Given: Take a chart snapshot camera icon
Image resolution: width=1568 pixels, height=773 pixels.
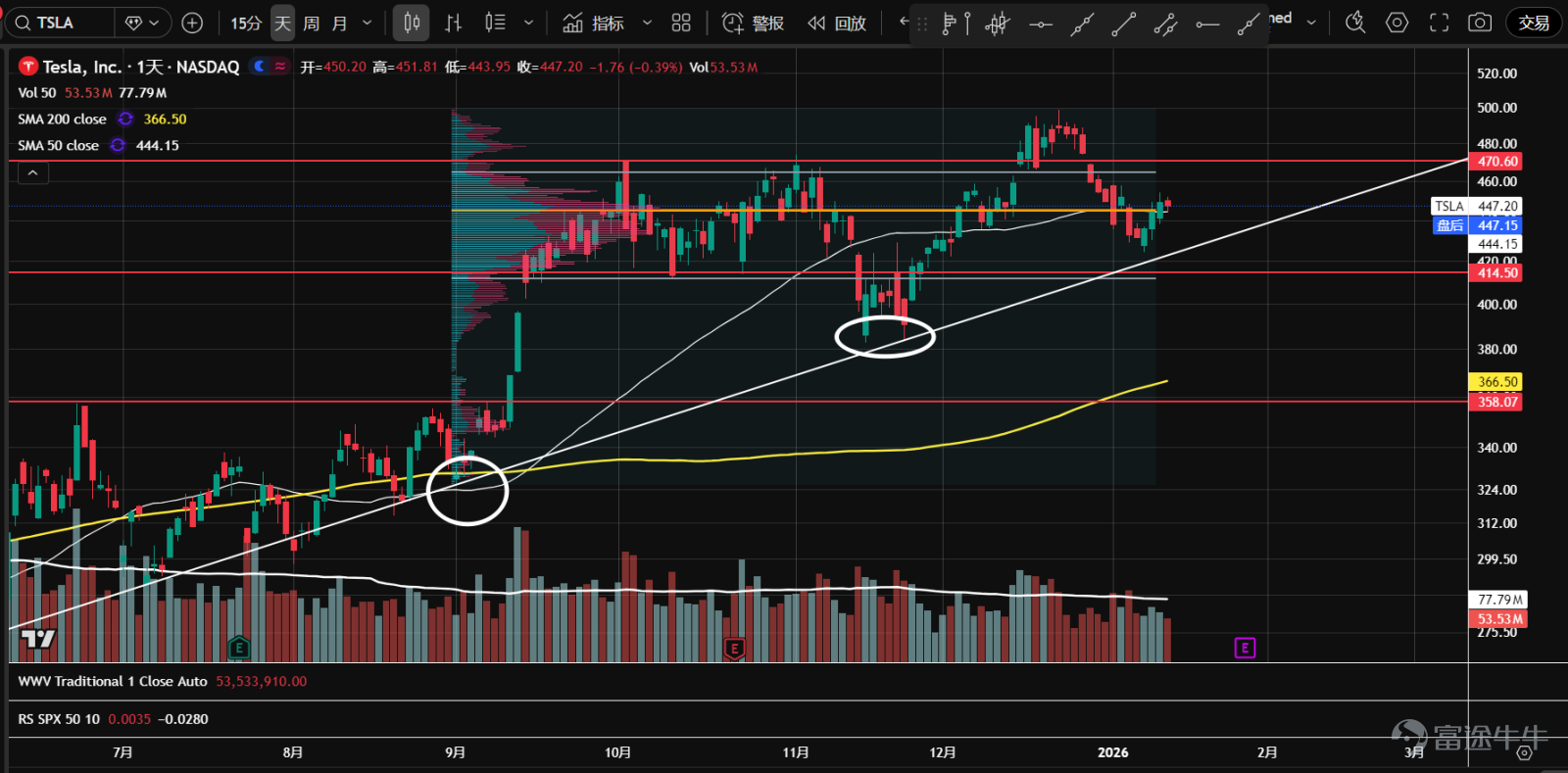Looking at the screenshot, I should [x=1480, y=23].
